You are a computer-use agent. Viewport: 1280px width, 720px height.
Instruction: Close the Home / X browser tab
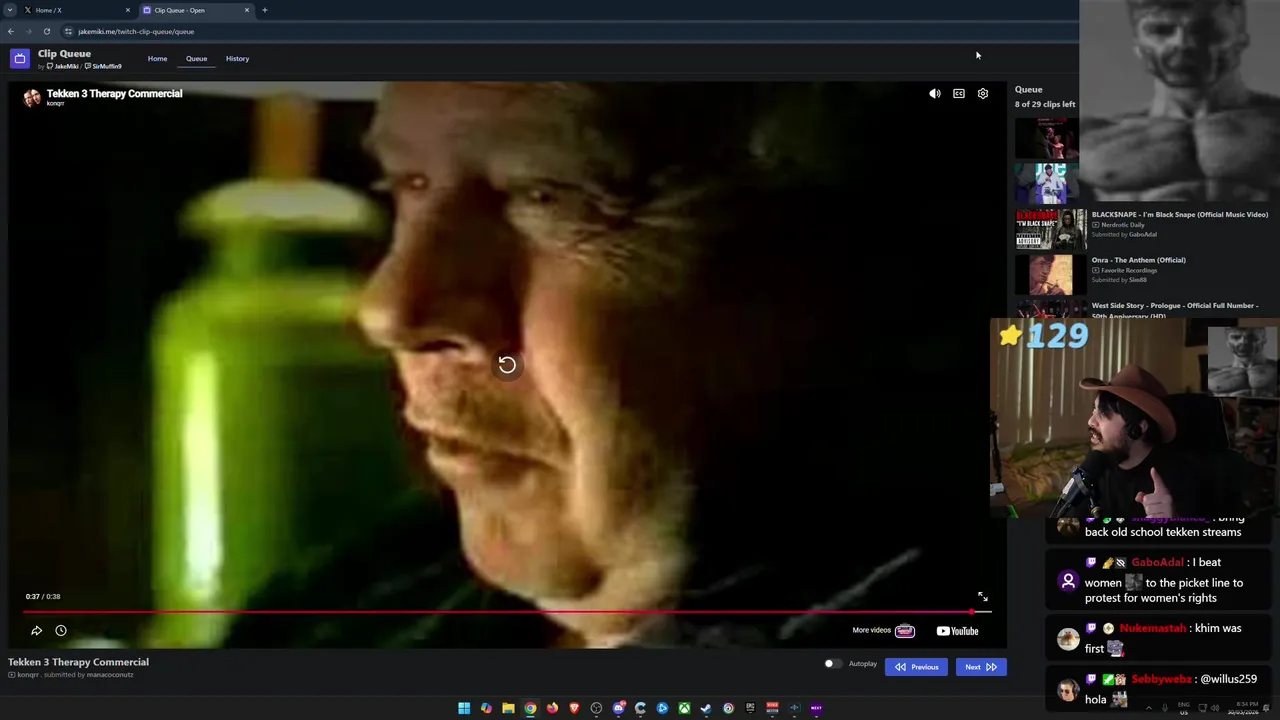click(128, 10)
